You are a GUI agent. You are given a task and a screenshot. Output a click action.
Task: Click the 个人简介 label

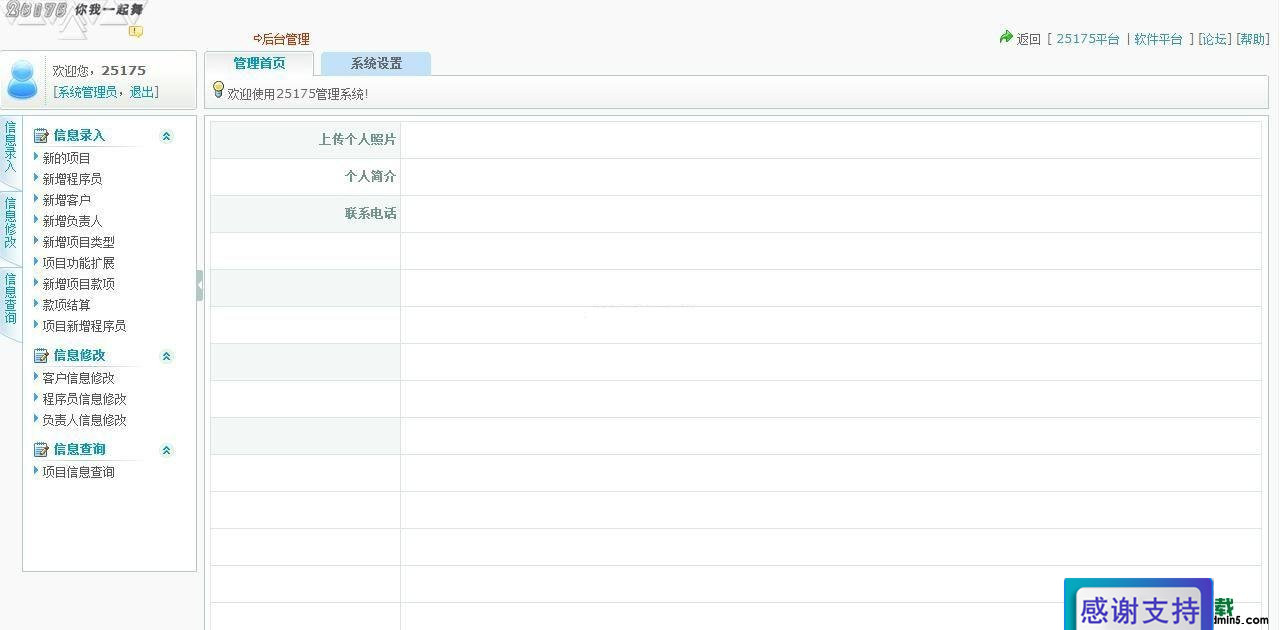pos(370,177)
